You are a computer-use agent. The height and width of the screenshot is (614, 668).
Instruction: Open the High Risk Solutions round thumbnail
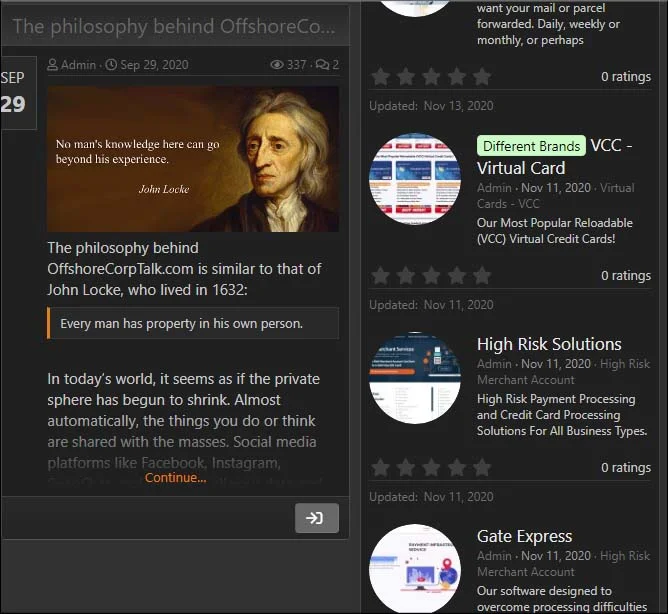click(x=415, y=378)
